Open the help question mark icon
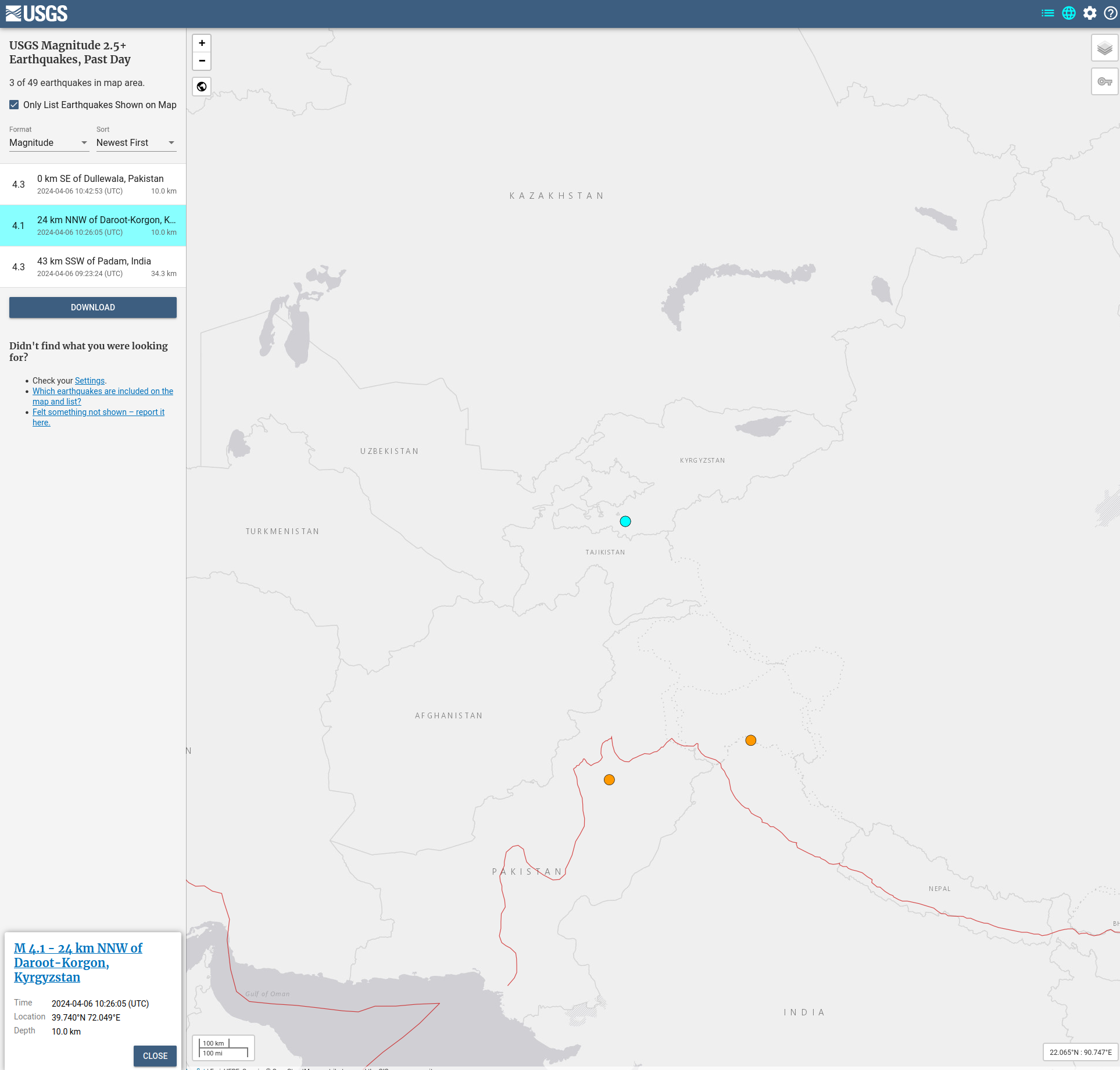 coord(1110,13)
